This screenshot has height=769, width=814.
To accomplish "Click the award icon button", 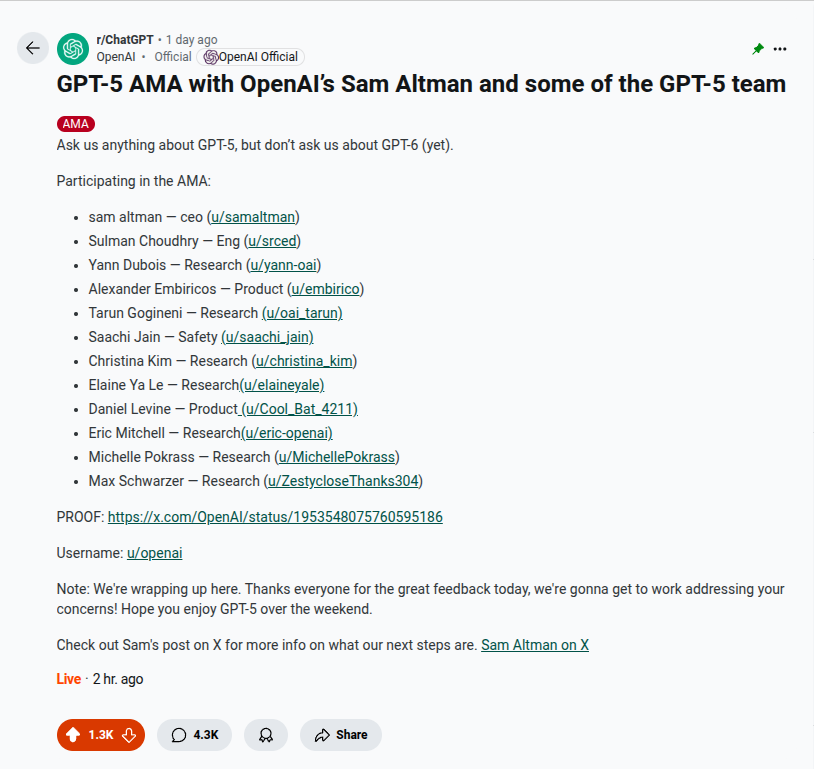I will coord(266,735).
